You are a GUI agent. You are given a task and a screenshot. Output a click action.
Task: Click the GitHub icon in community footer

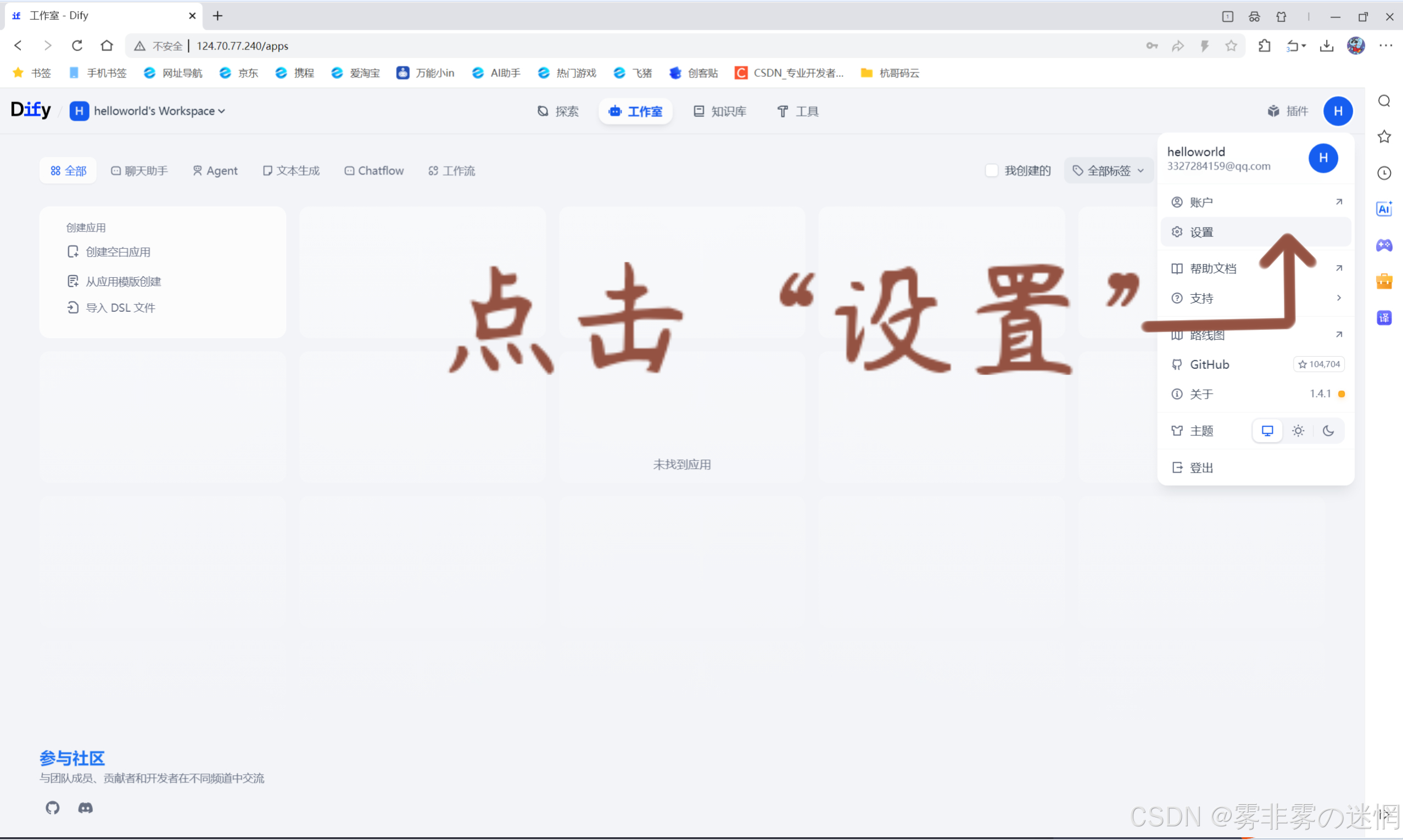tap(53, 808)
